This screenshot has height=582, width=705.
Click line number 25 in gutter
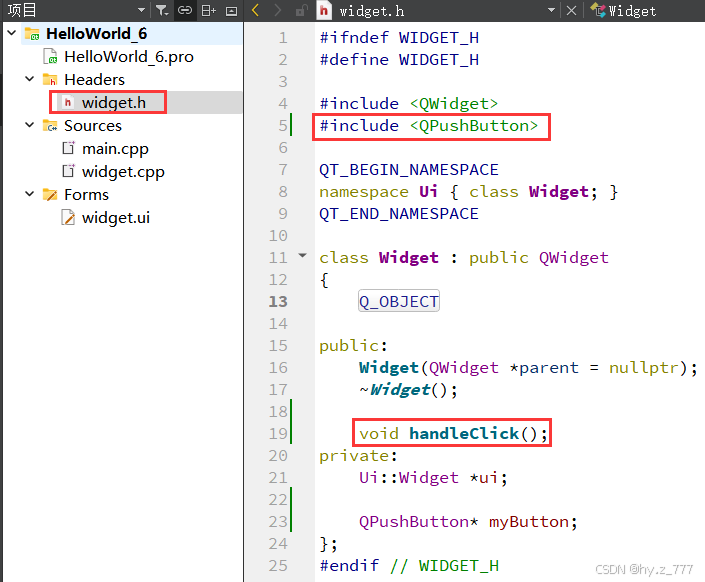tap(278, 565)
